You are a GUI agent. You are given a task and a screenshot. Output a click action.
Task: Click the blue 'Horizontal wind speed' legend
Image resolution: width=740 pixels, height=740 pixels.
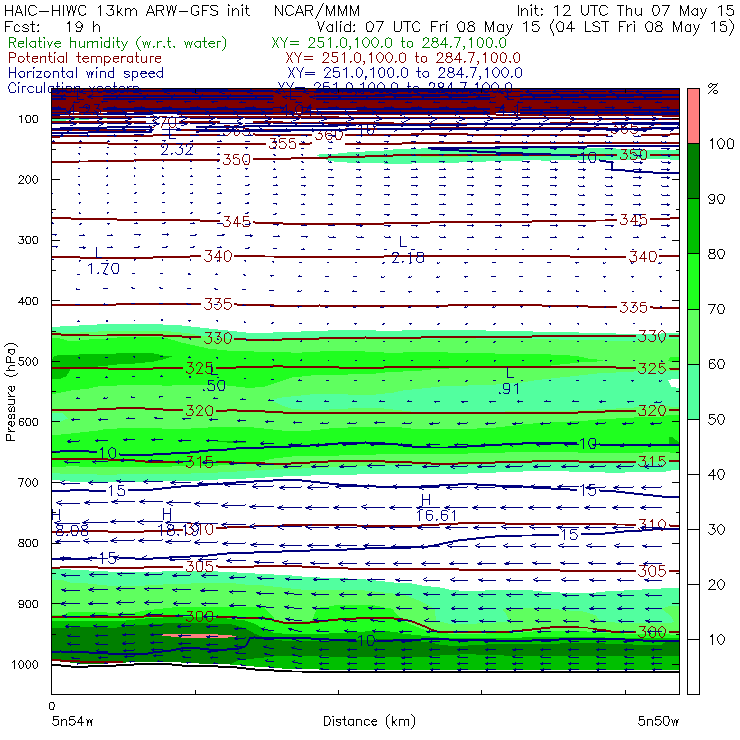click(86, 73)
